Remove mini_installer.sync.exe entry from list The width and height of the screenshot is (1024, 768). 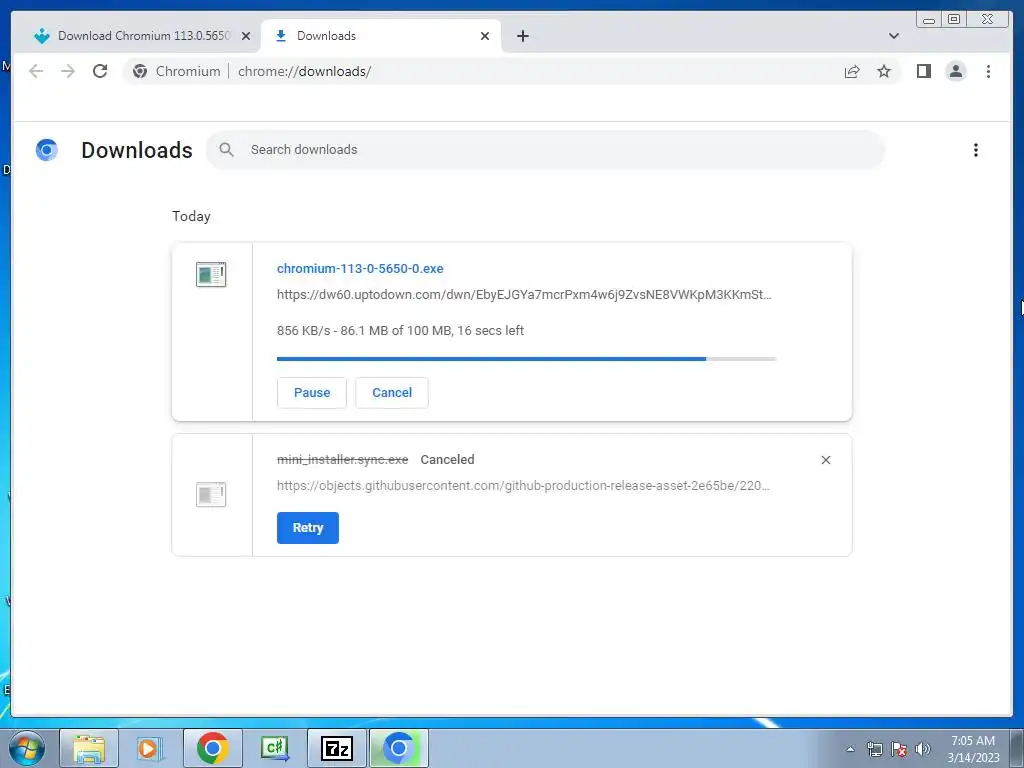pos(825,460)
